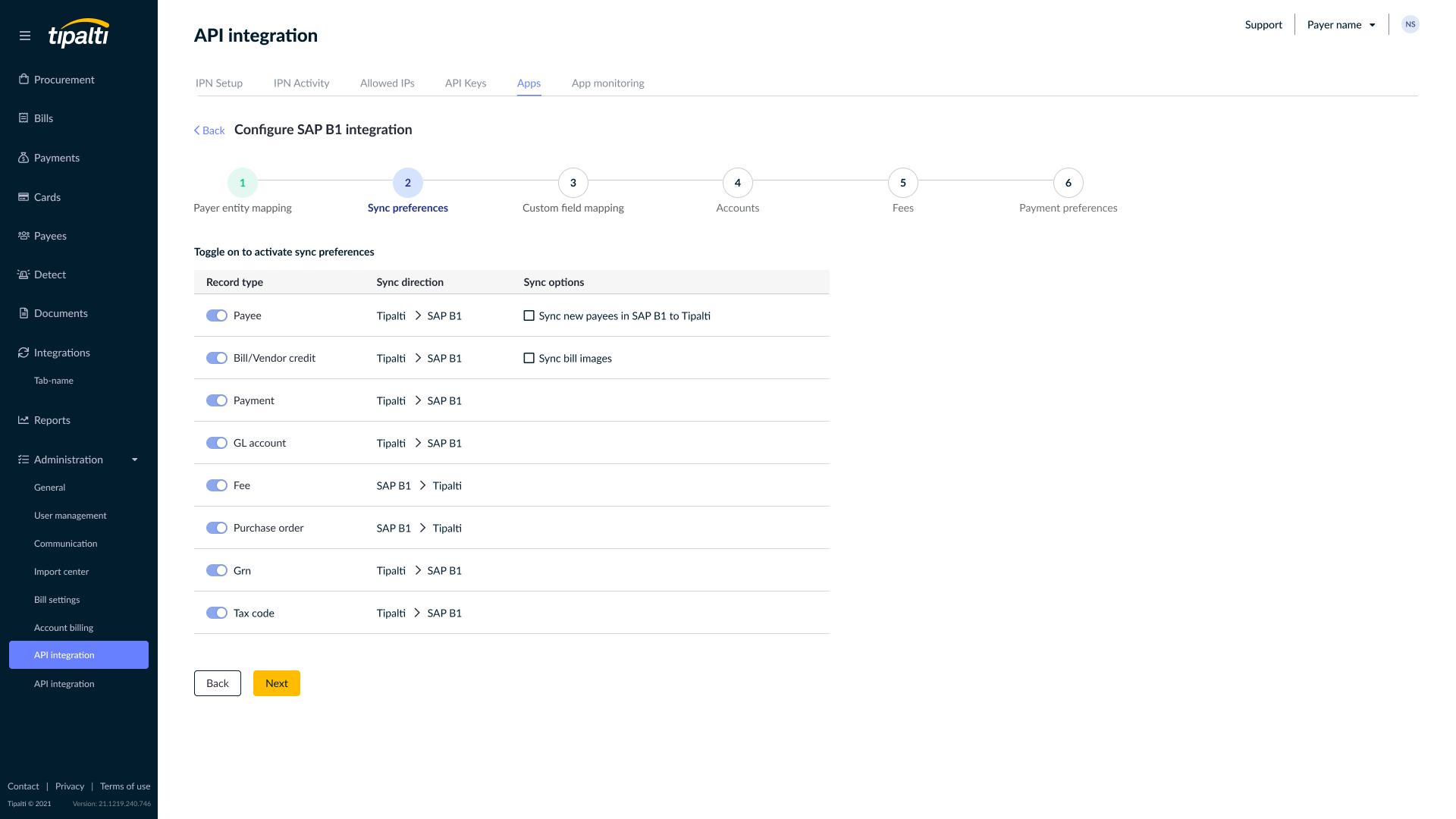Click the Bills sidebar icon
This screenshot has height=819, width=1456.
[x=24, y=118]
